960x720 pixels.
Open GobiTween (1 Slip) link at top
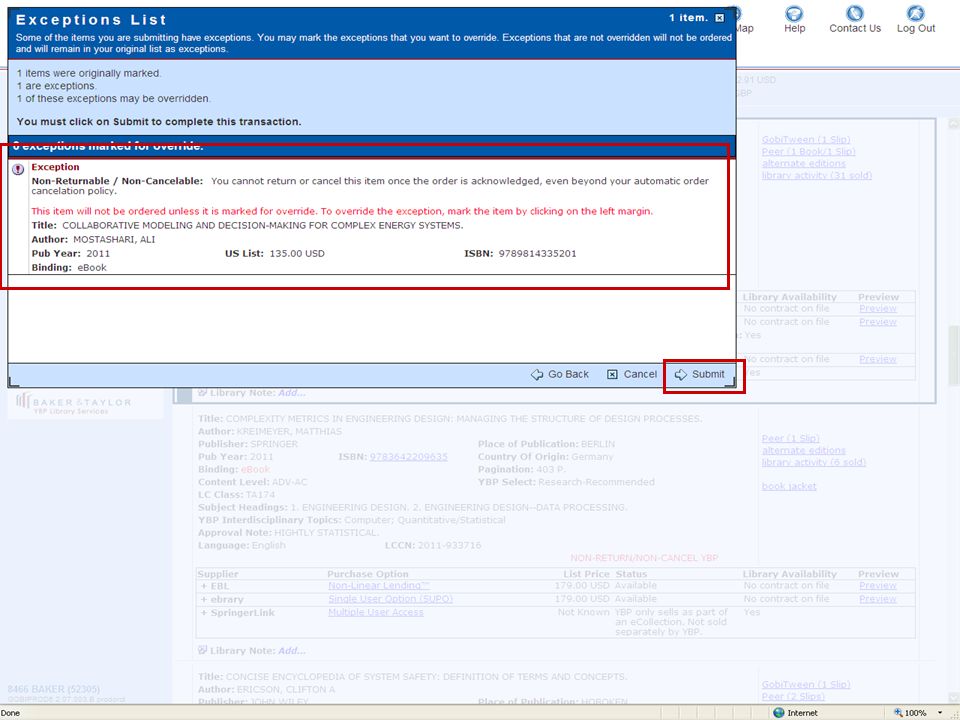[806, 140]
